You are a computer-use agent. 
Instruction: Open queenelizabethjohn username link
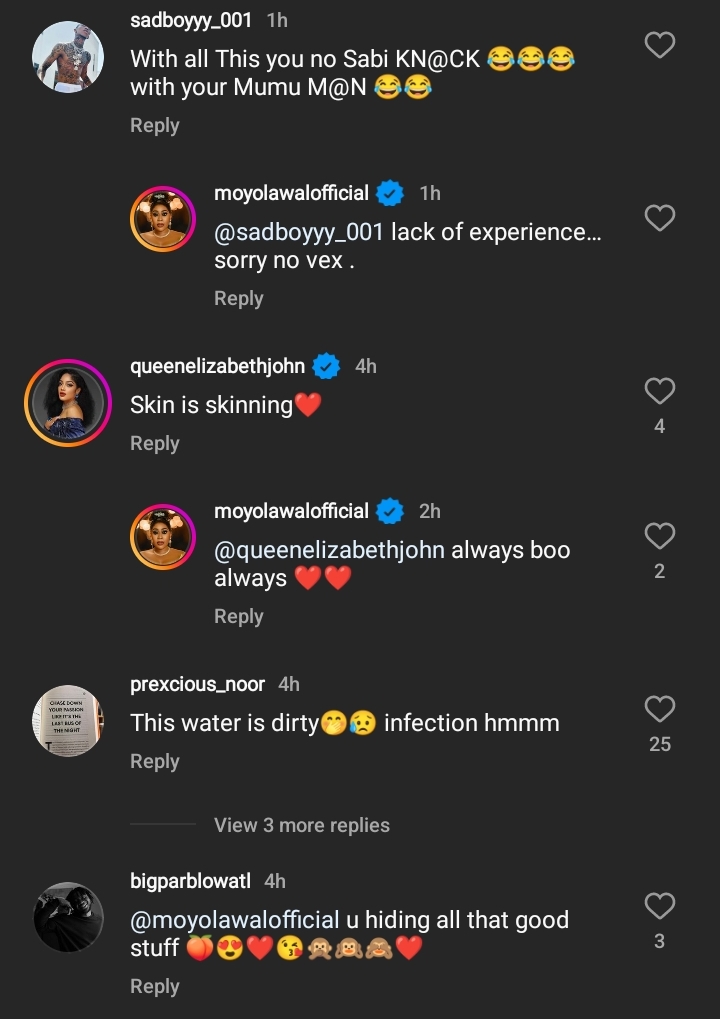217,366
